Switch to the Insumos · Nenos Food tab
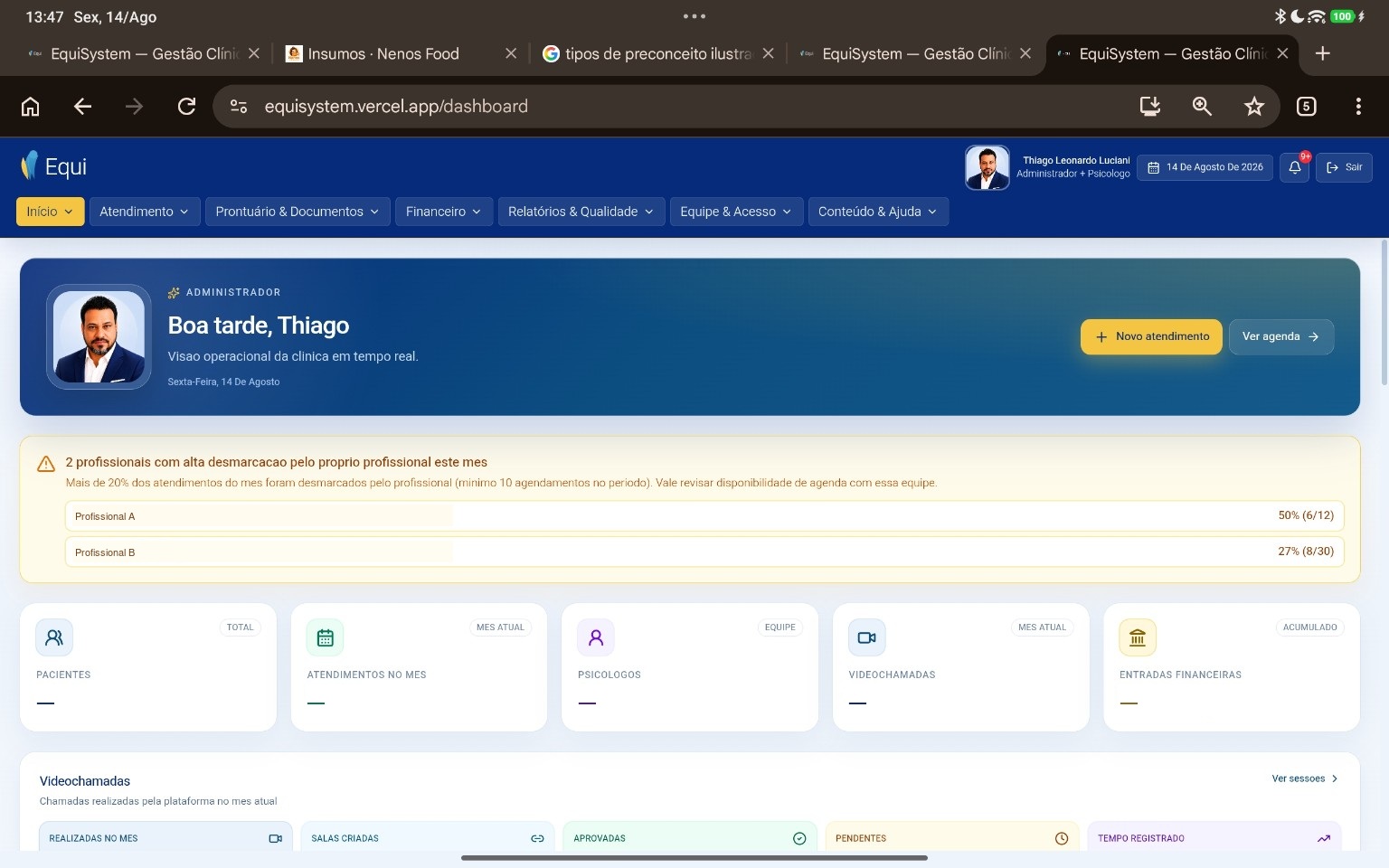Image resolution: width=1389 pixels, height=868 pixels. [x=384, y=54]
